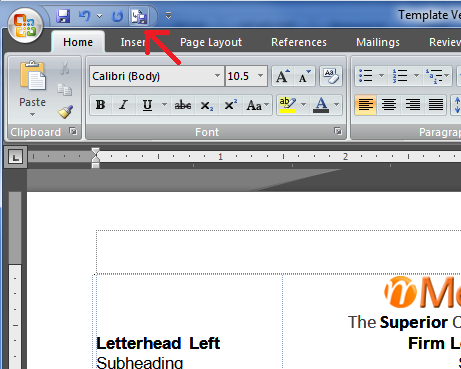461x369 pixels.
Task: Click the Cut scissors icon
Action: pos(65,68)
